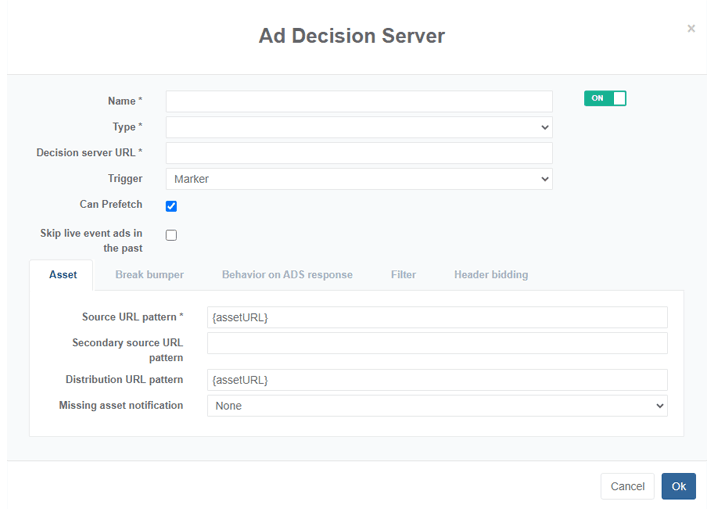
Task: Uncheck the Can Prefetch checkbox
Action: coord(171,206)
